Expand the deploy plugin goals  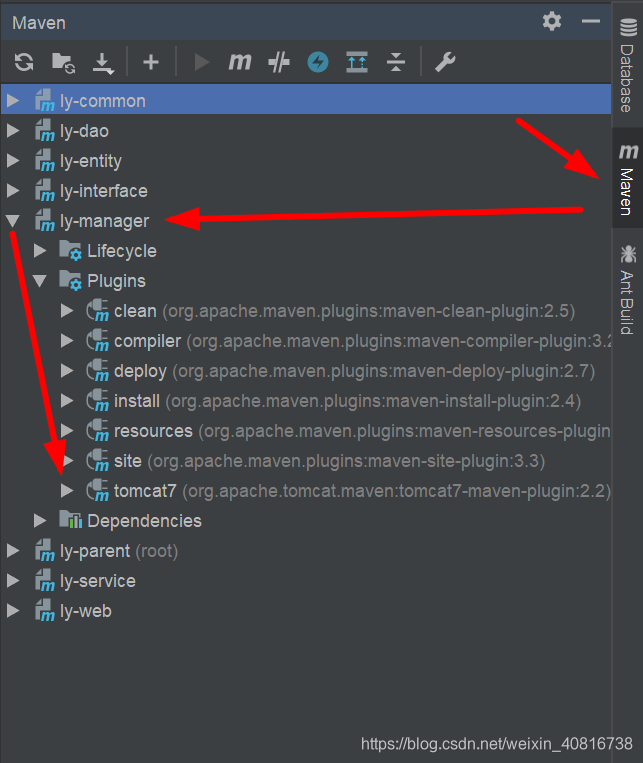(x=67, y=371)
